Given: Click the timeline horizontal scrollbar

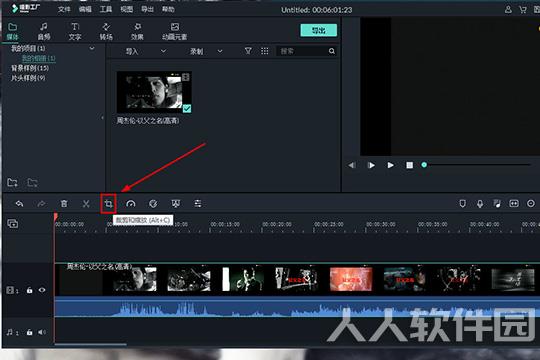Looking at the screenshot, I should (x=91, y=344).
